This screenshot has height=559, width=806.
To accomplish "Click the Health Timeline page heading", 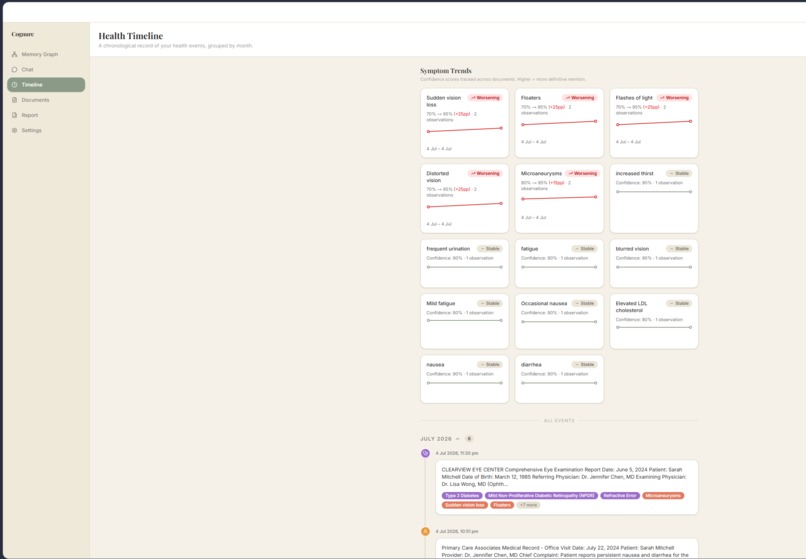I will tap(131, 36).
